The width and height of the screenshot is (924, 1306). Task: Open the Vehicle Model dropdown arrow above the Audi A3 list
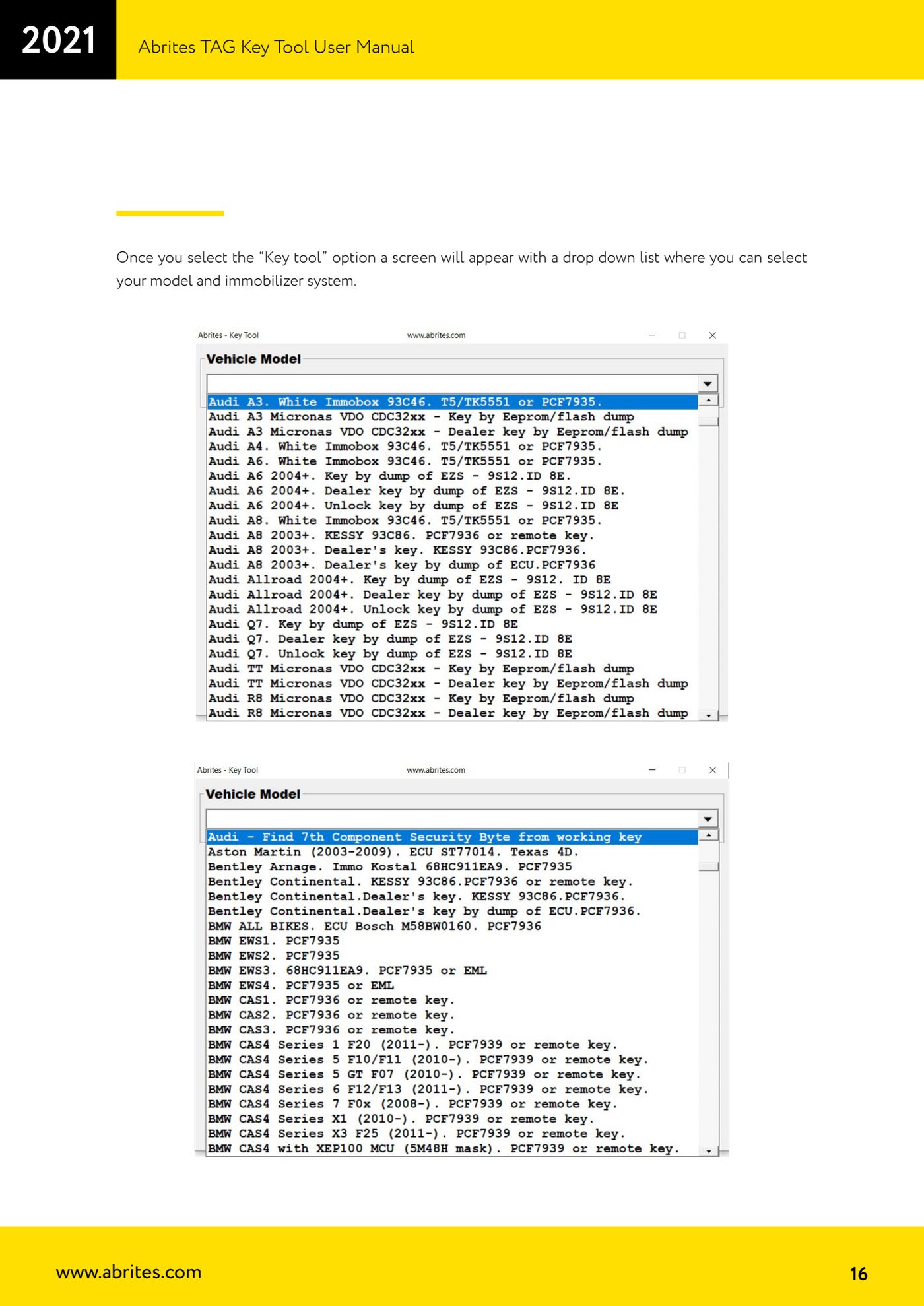(708, 384)
